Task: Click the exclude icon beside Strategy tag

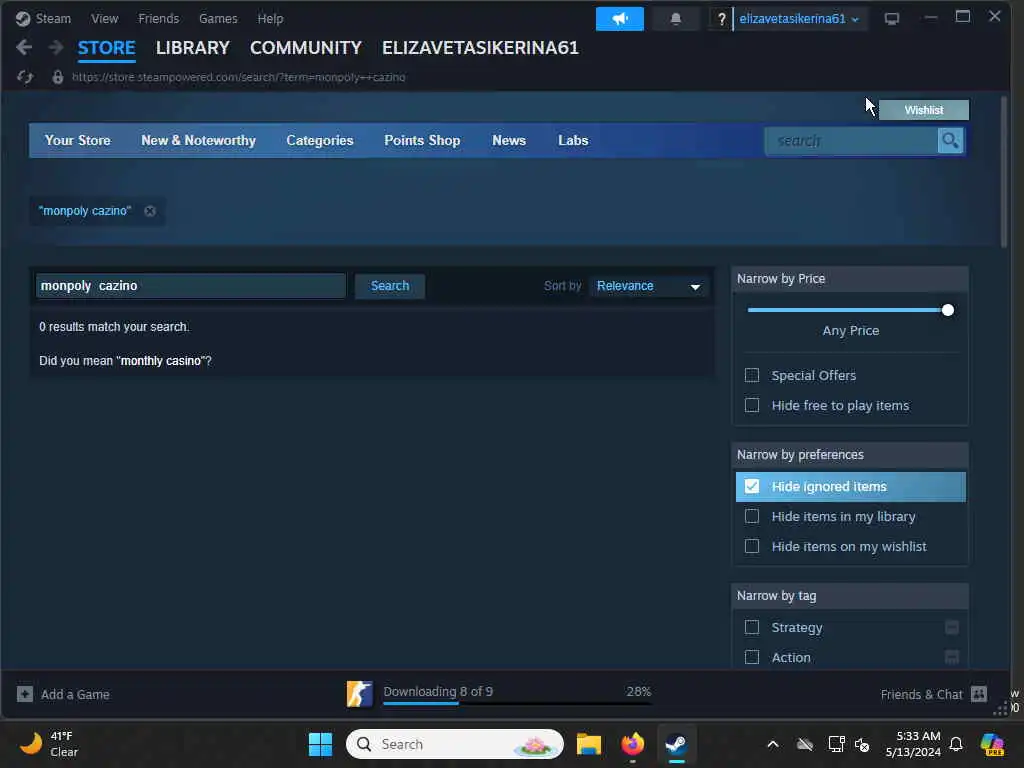Action: tap(952, 628)
